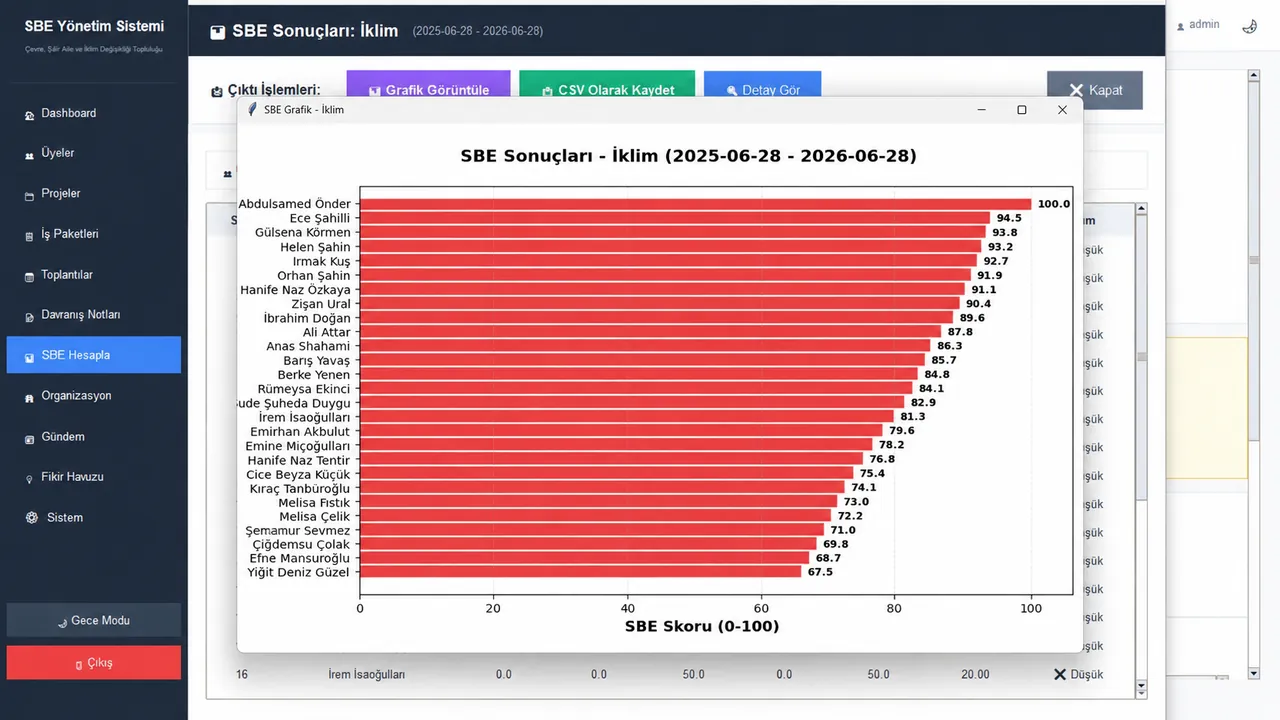This screenshot has height=720, width=1280.
Task: Click the Dashboard sidebar icon
Action: click(x=29, y=115)
